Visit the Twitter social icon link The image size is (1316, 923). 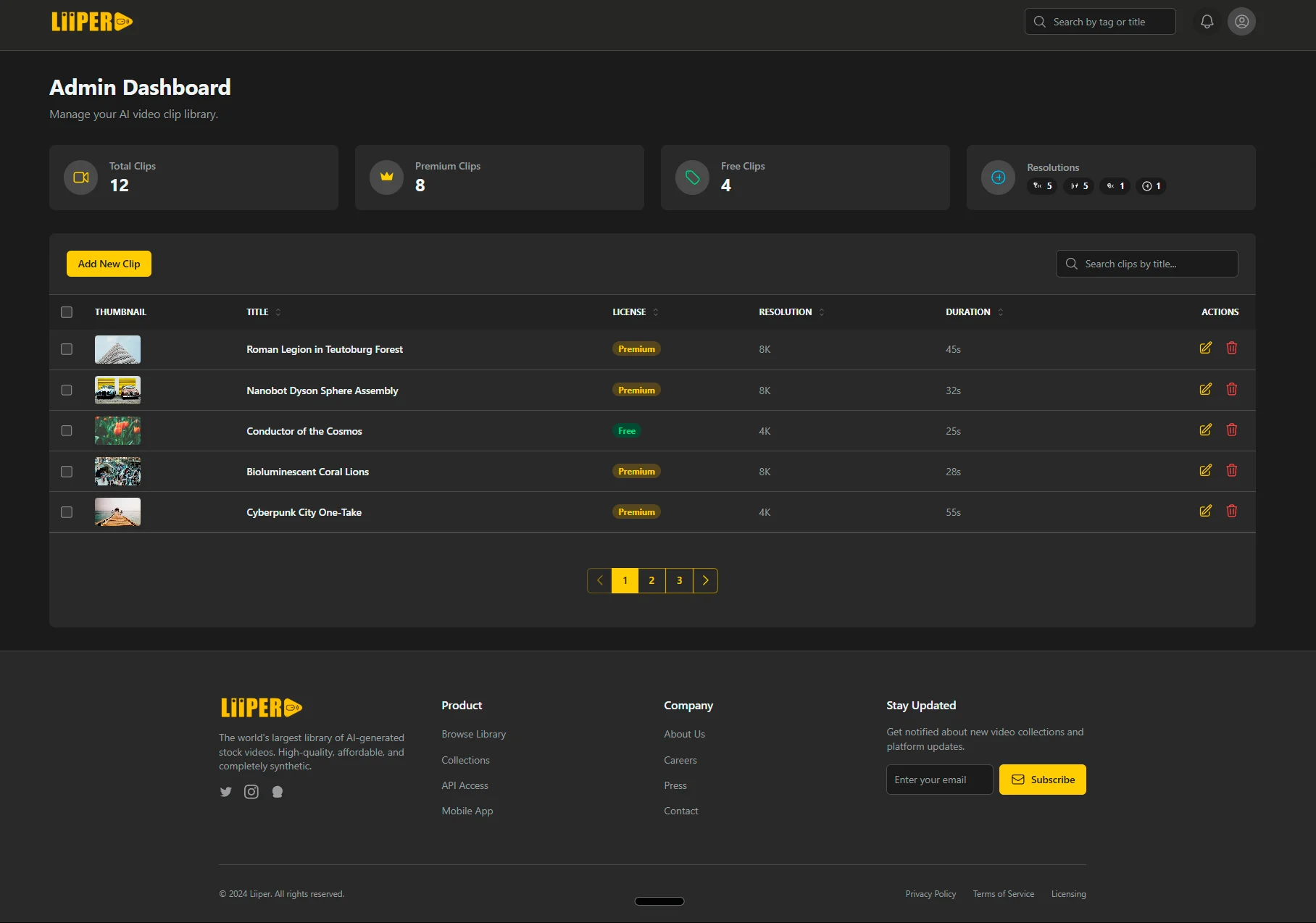(225, 792)
